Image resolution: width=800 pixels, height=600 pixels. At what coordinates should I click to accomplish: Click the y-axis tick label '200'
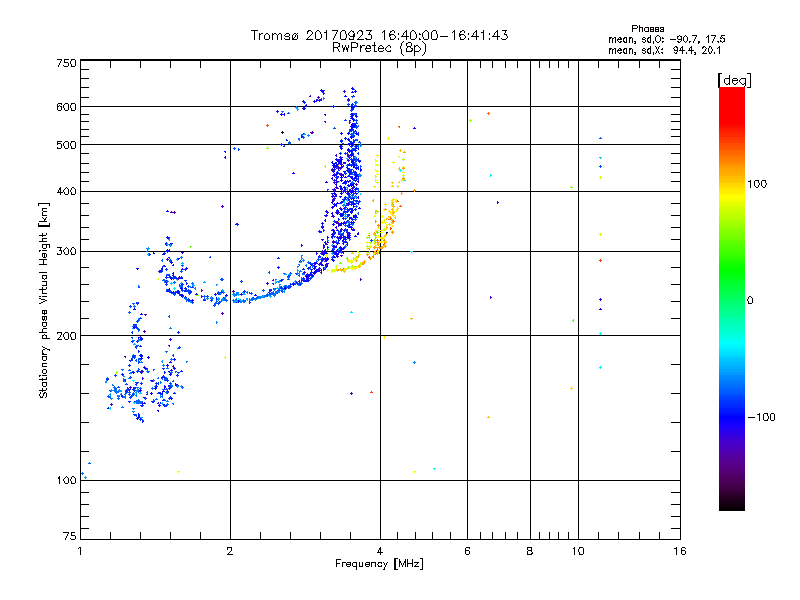tap(67, 336)
